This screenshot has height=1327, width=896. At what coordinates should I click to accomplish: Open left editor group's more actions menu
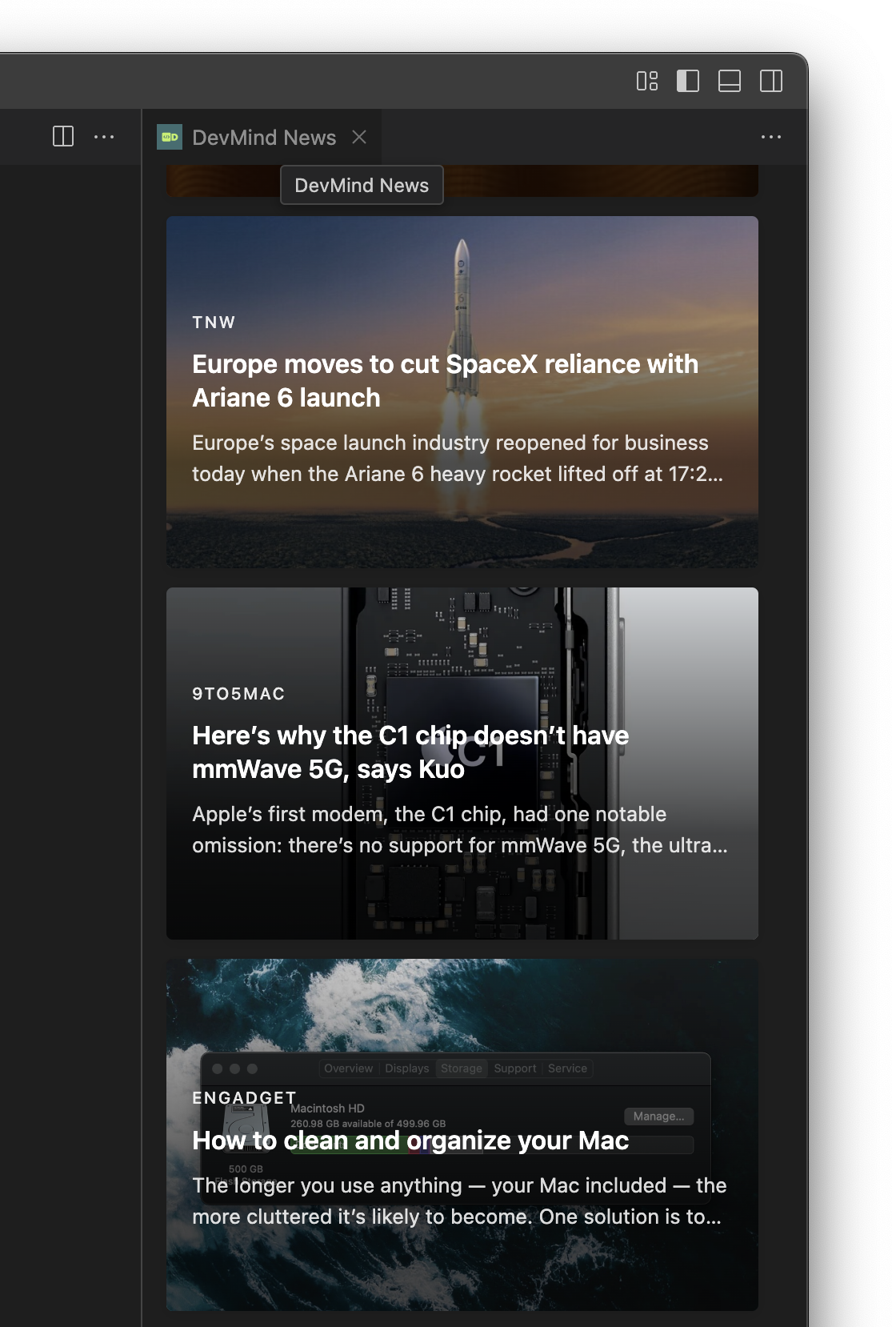(104, 137)
